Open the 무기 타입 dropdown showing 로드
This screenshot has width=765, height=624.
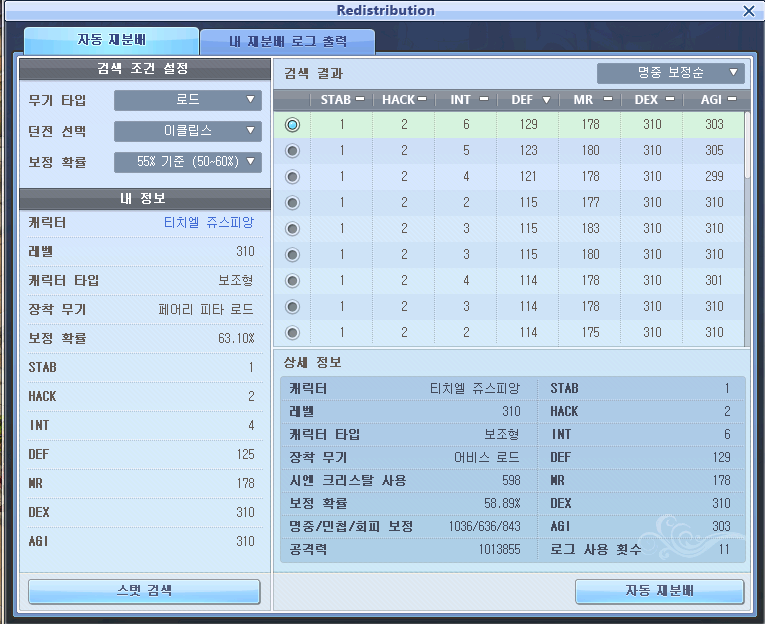pos(187,100)
